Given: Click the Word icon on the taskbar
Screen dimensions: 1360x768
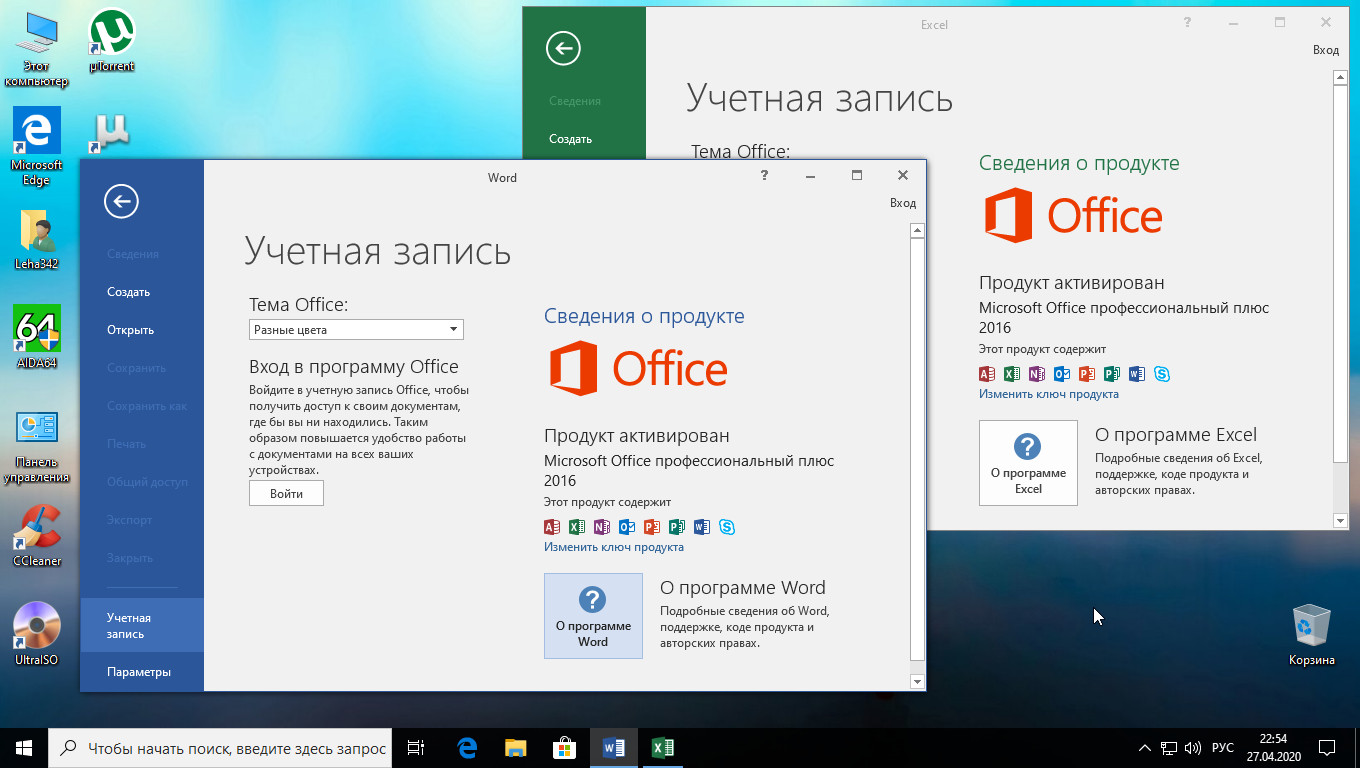Looking at the screenshot, I should click(614, 747).
